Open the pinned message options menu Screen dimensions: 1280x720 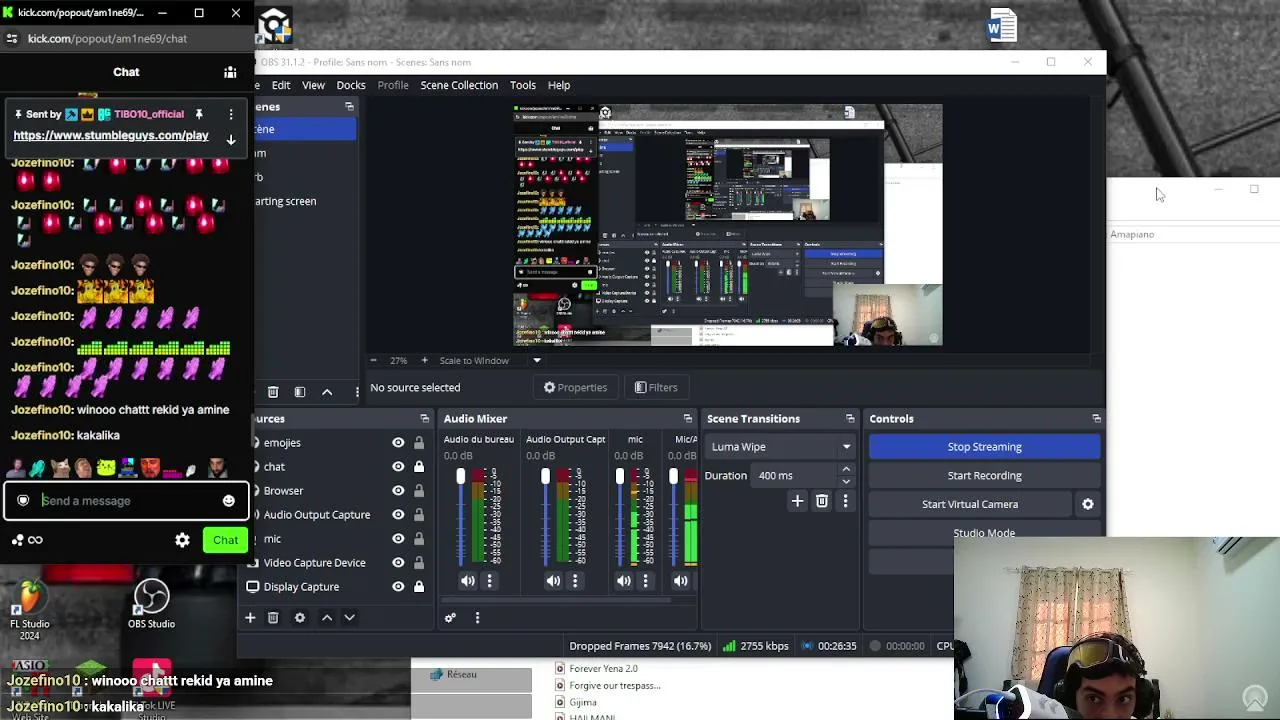(231, 114)
